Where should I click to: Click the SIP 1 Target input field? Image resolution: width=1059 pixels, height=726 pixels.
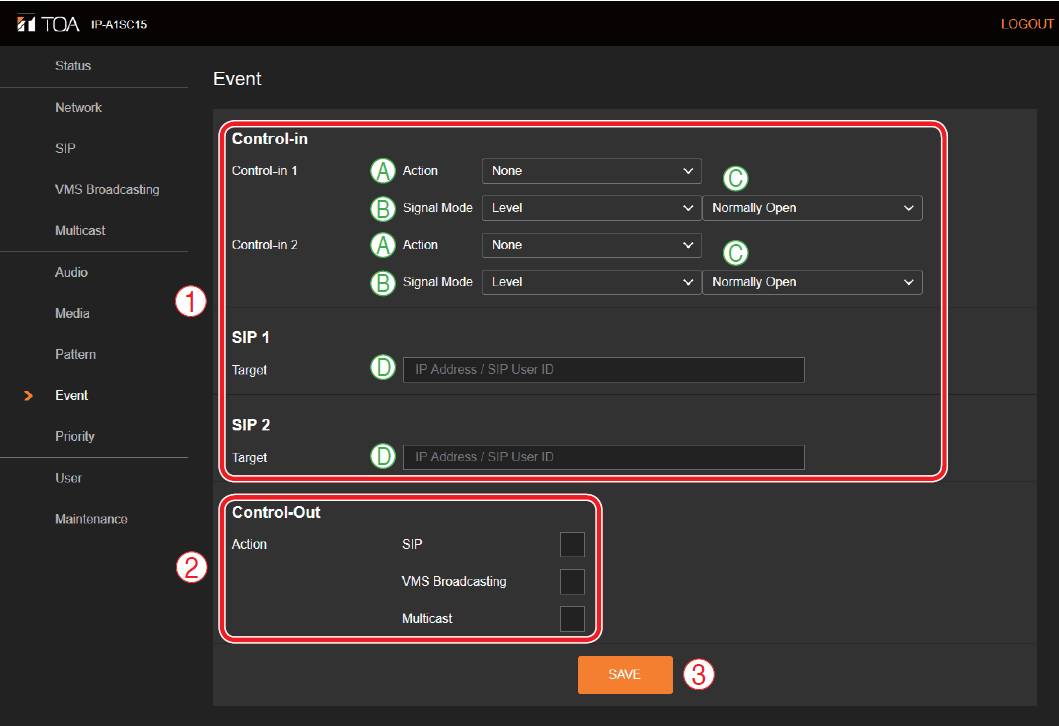[x=604, y=370]
